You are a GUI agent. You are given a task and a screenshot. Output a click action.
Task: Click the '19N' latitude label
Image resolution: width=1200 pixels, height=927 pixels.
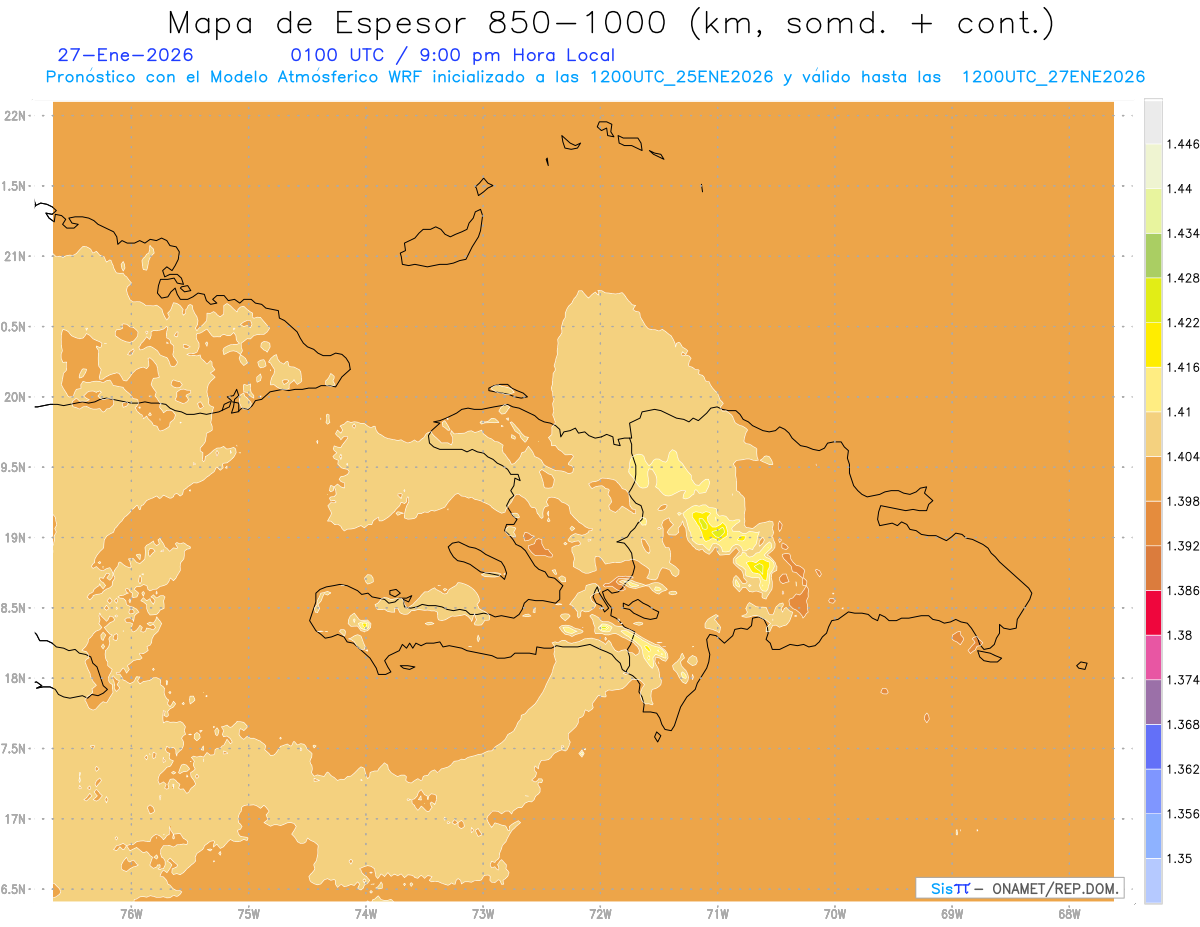(15, 537)
